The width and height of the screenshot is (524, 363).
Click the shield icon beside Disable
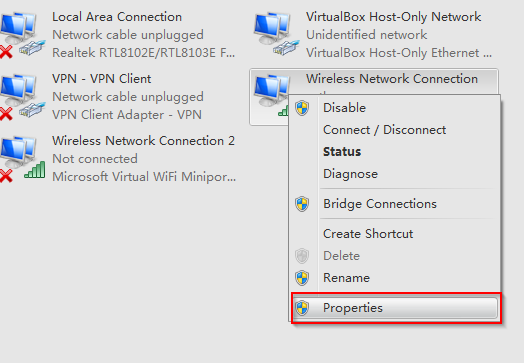point(302,108)
